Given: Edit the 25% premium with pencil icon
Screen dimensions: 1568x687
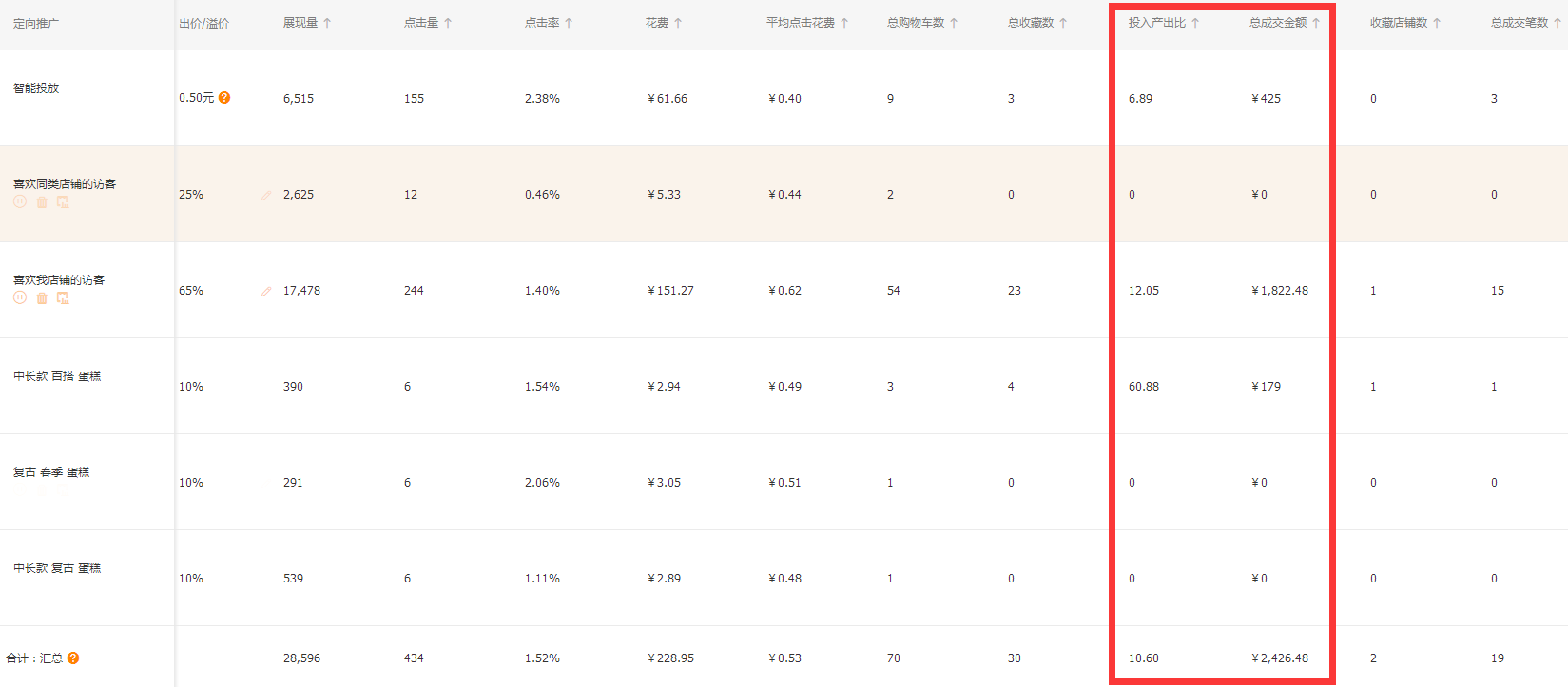Looking at the screenshot, I should coord(266,195).
